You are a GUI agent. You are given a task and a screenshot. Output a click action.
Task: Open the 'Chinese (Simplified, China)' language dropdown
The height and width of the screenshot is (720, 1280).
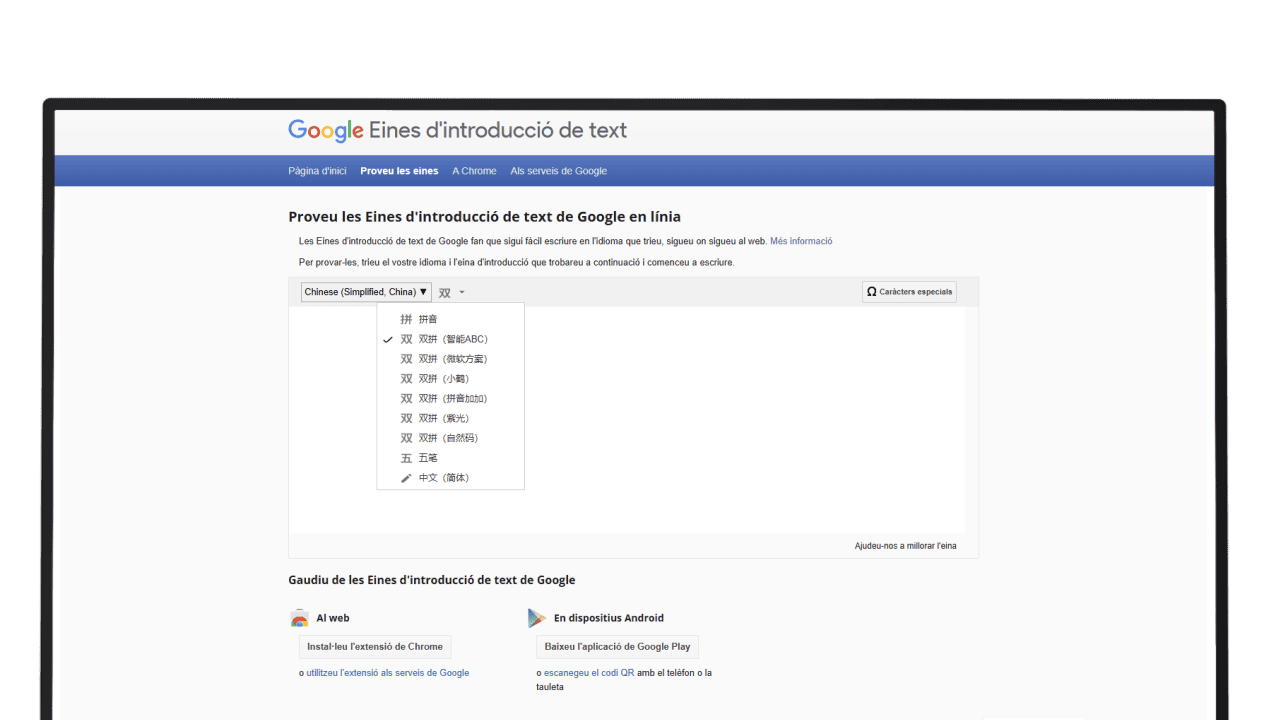point(365,291)
